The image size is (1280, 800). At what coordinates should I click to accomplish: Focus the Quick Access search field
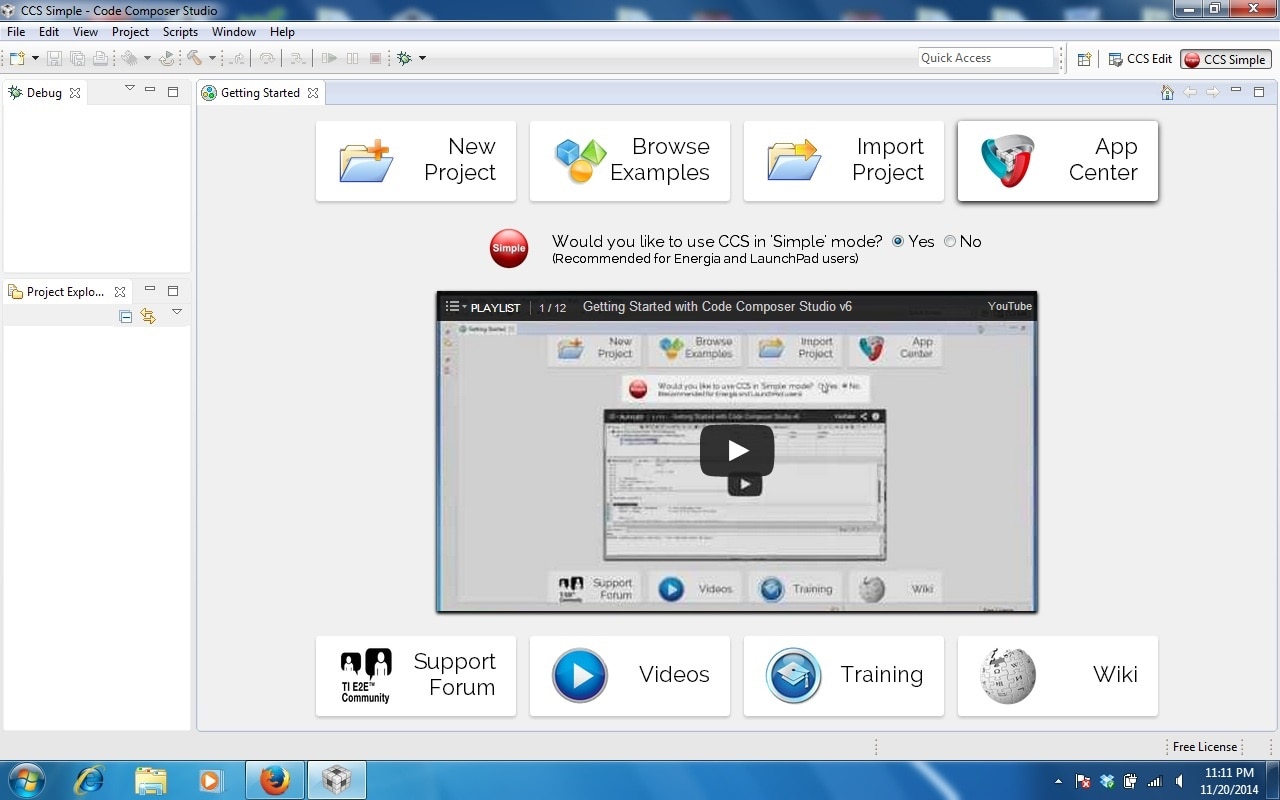click(x=986, y=58)
